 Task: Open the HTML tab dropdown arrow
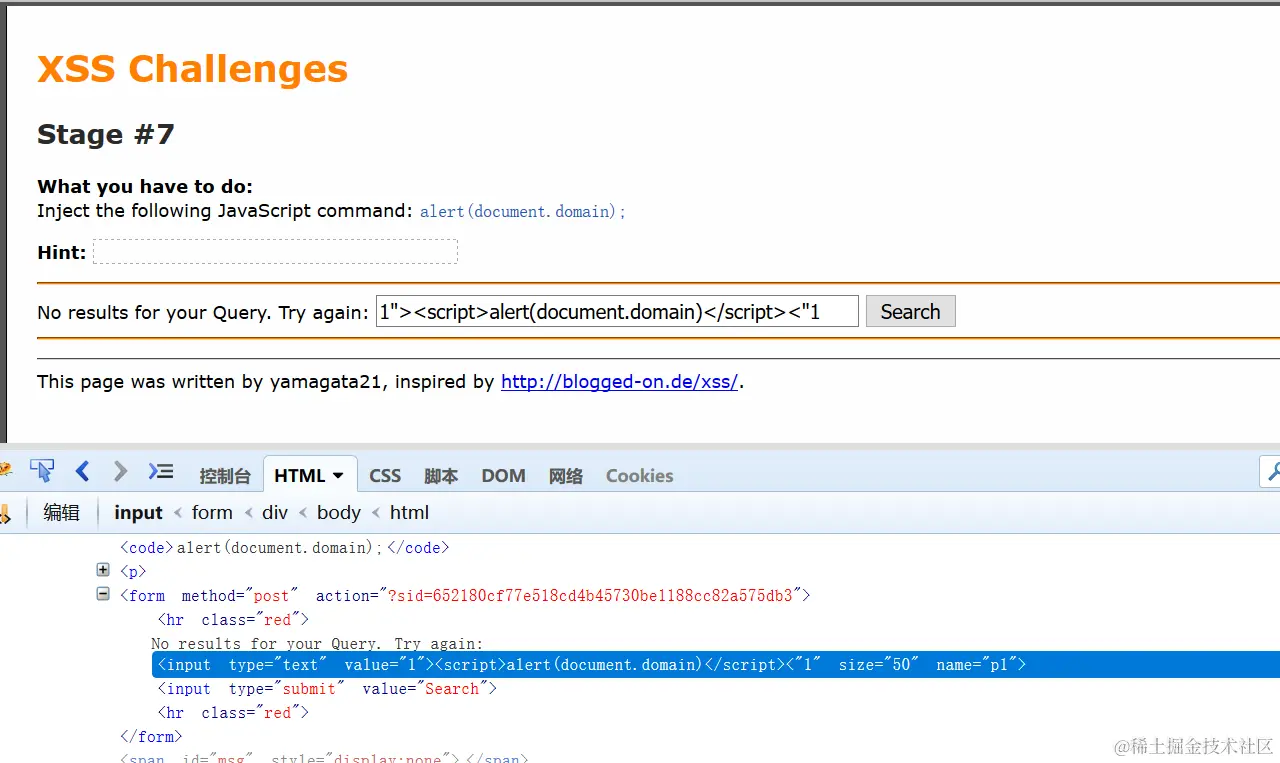pyautogui.click(x=338, y=476)
